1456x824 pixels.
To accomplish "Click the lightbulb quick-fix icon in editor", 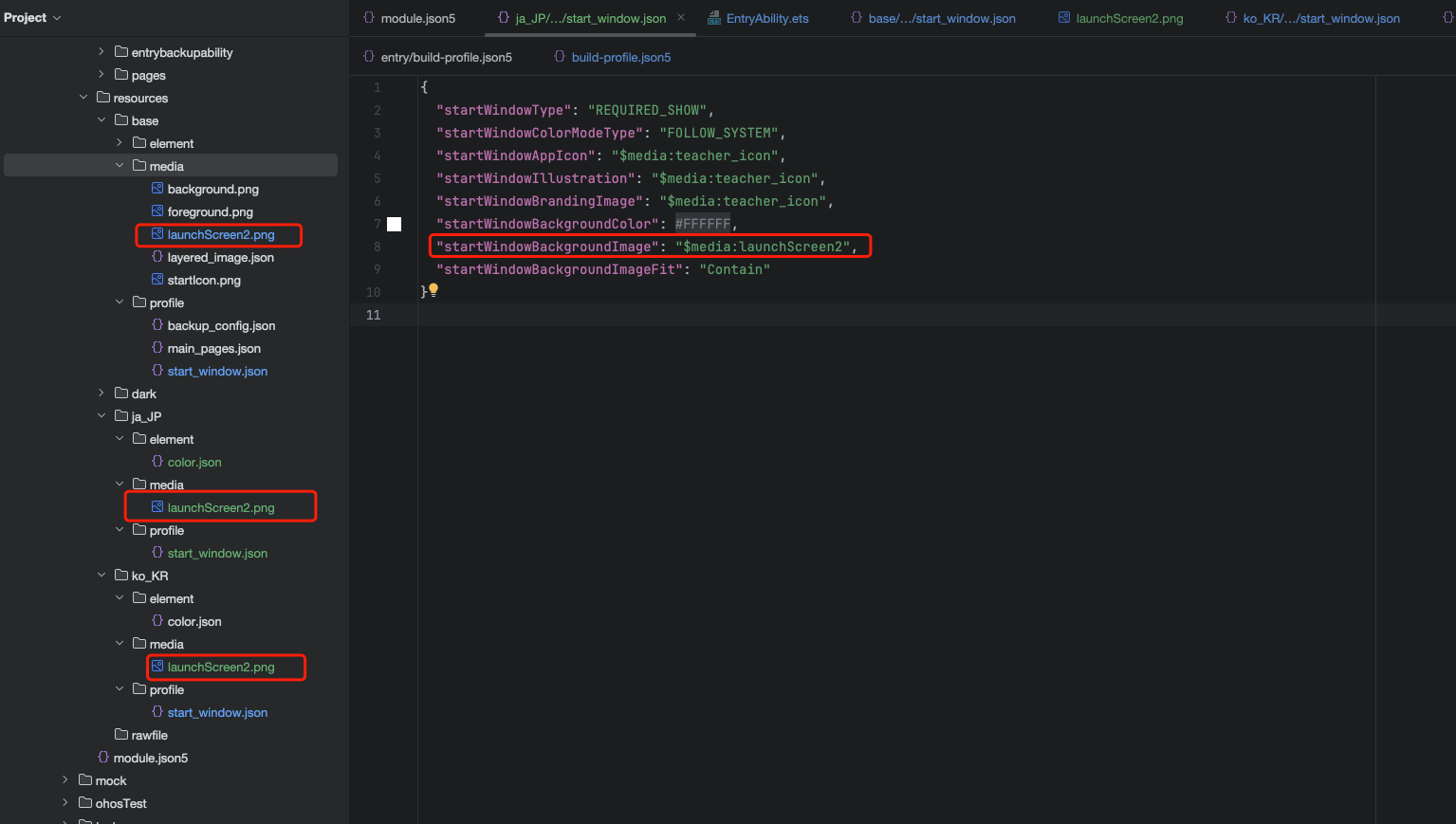I will pyautogui.click(x=433, y=290).
